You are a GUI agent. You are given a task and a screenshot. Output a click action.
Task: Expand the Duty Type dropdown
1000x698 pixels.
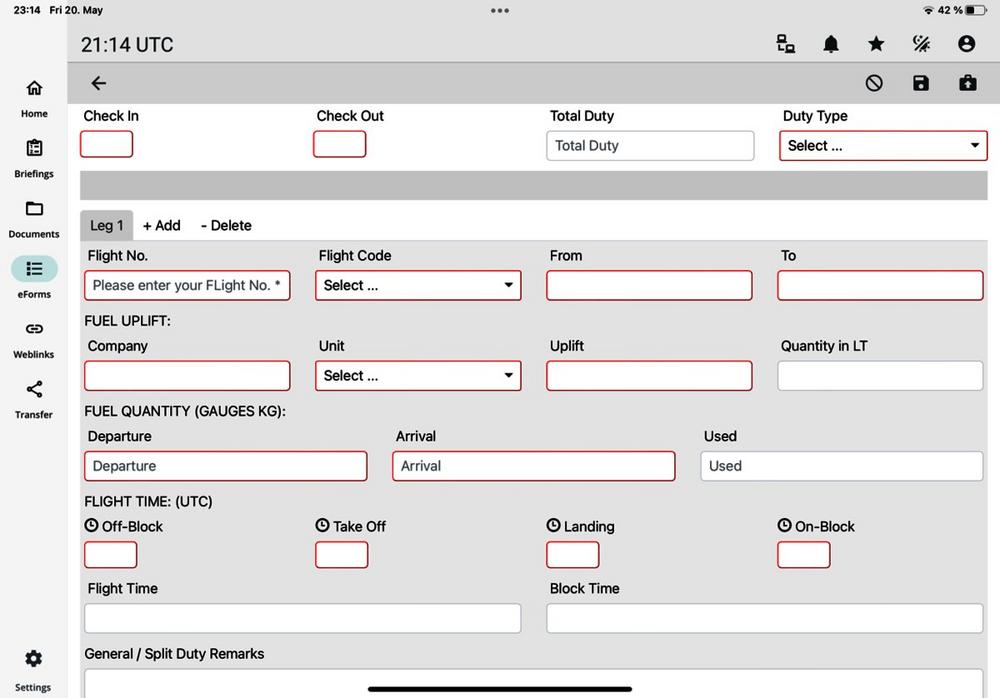click(x=883, y=146)
